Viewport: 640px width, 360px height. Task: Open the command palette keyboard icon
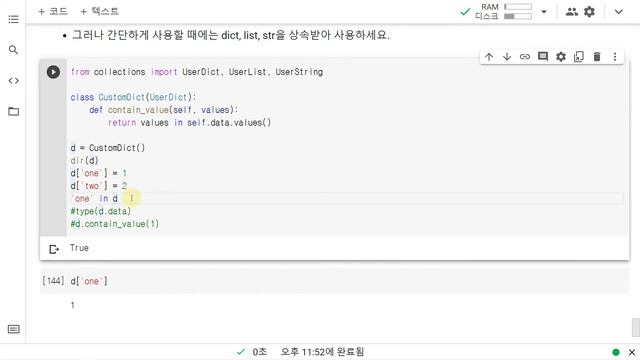coord(13,329)
